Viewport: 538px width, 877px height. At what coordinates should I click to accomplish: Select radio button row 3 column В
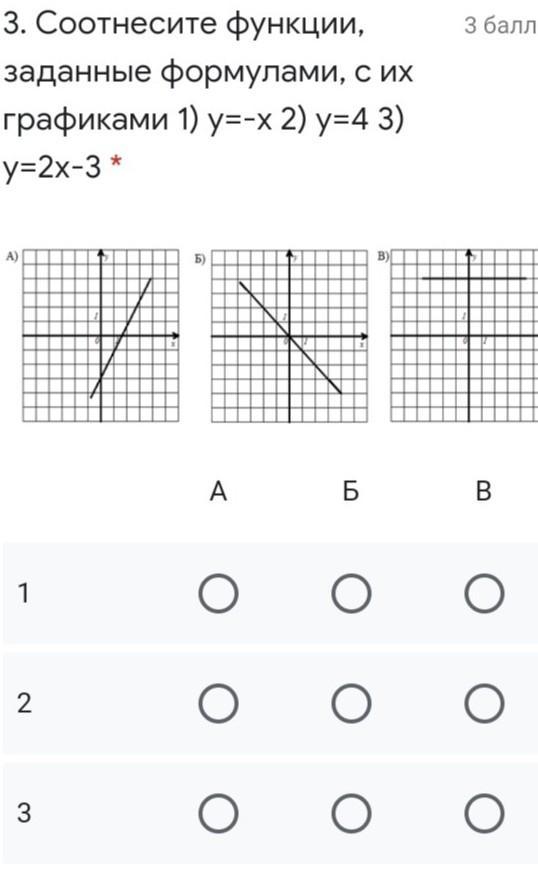484,813
